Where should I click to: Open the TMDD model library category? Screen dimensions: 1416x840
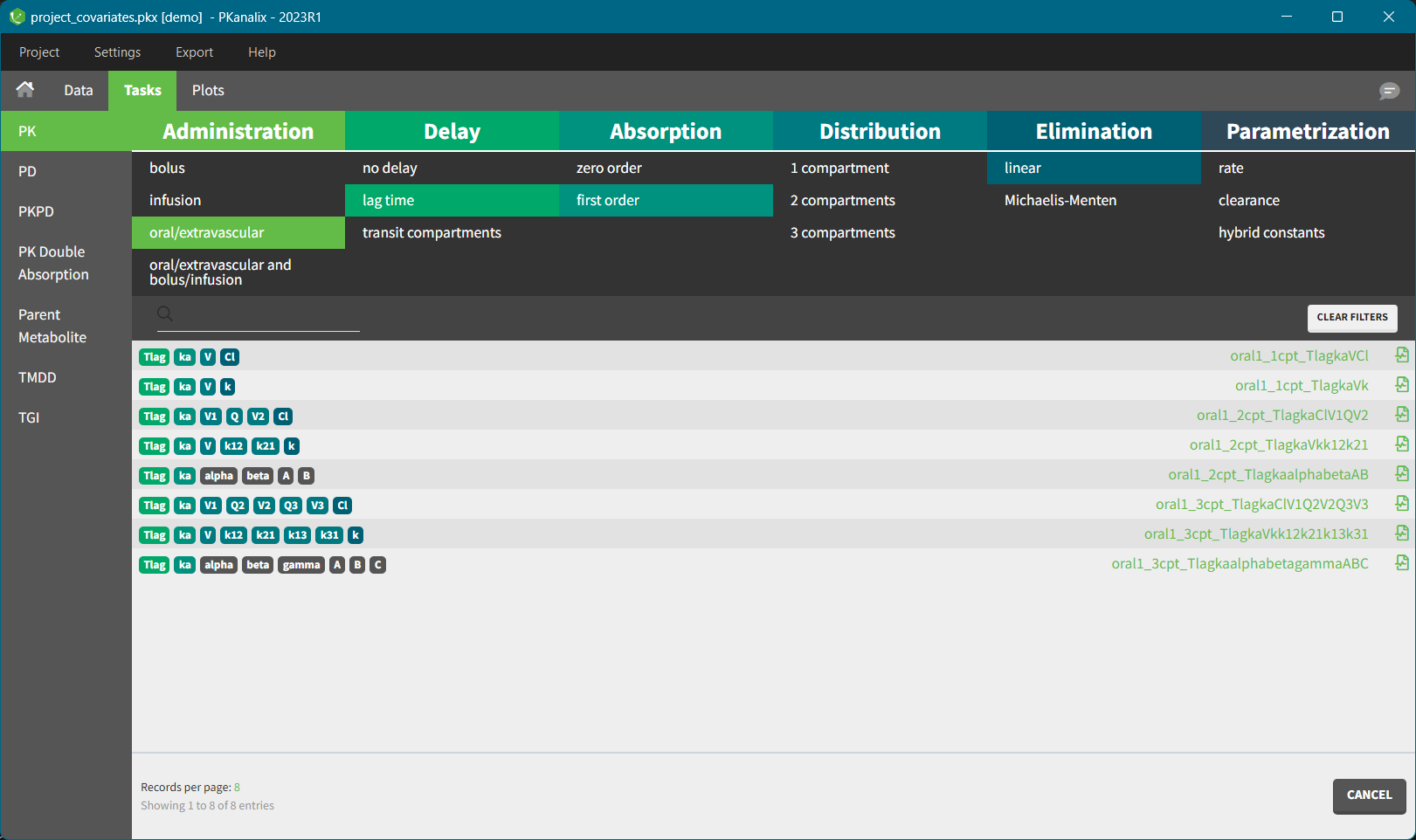[x=38, y=377]
